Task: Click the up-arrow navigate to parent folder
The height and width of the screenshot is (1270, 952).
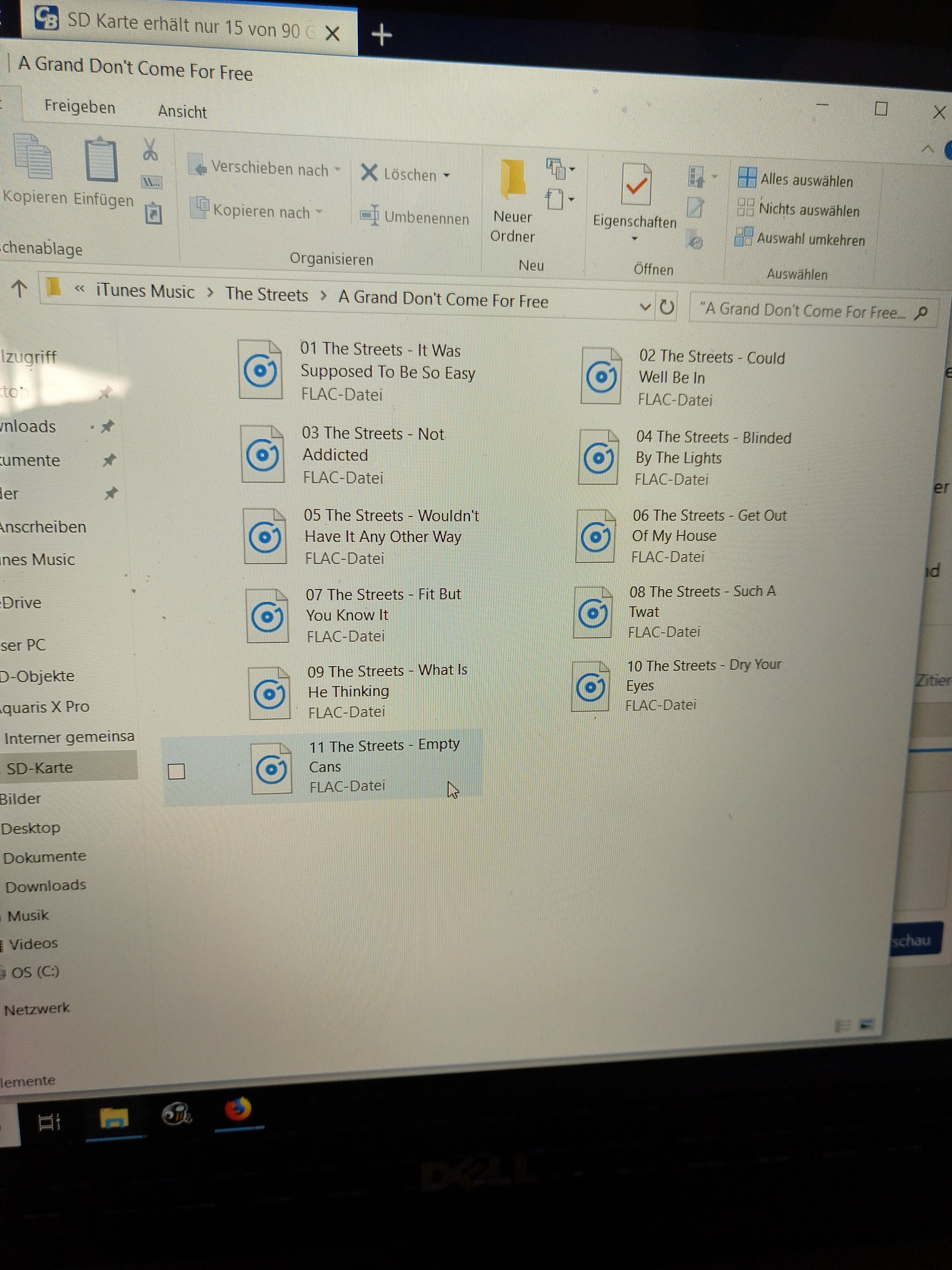Action: click(x=20, y=289)
